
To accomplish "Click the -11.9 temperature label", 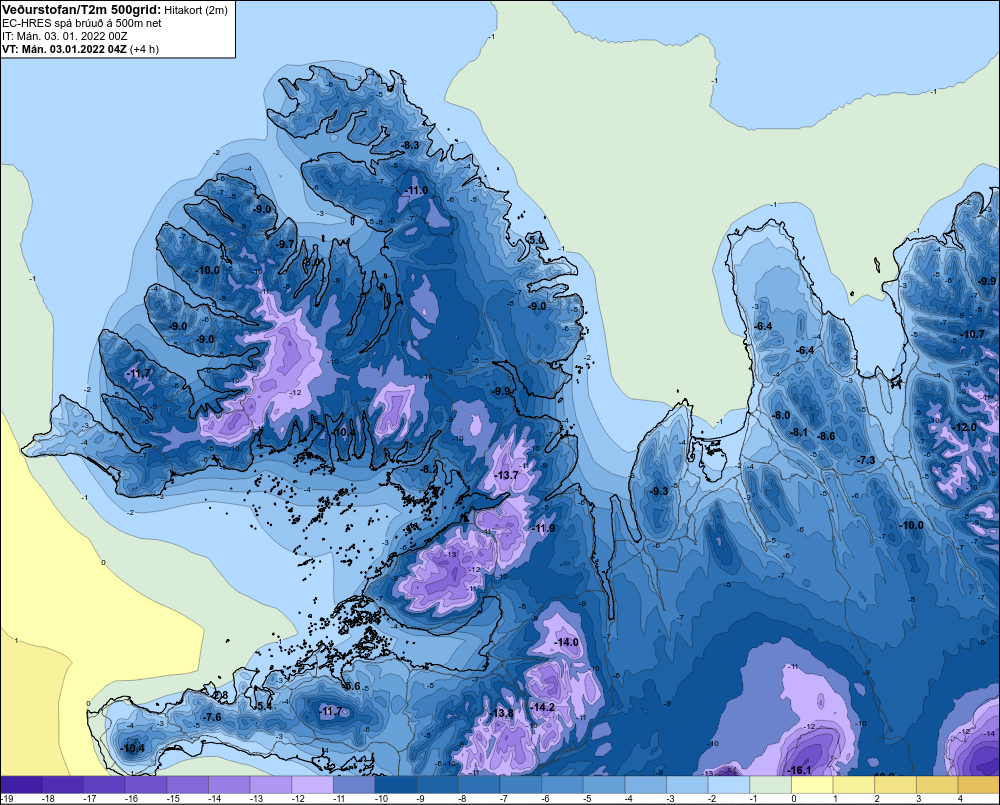I will 543,528.
